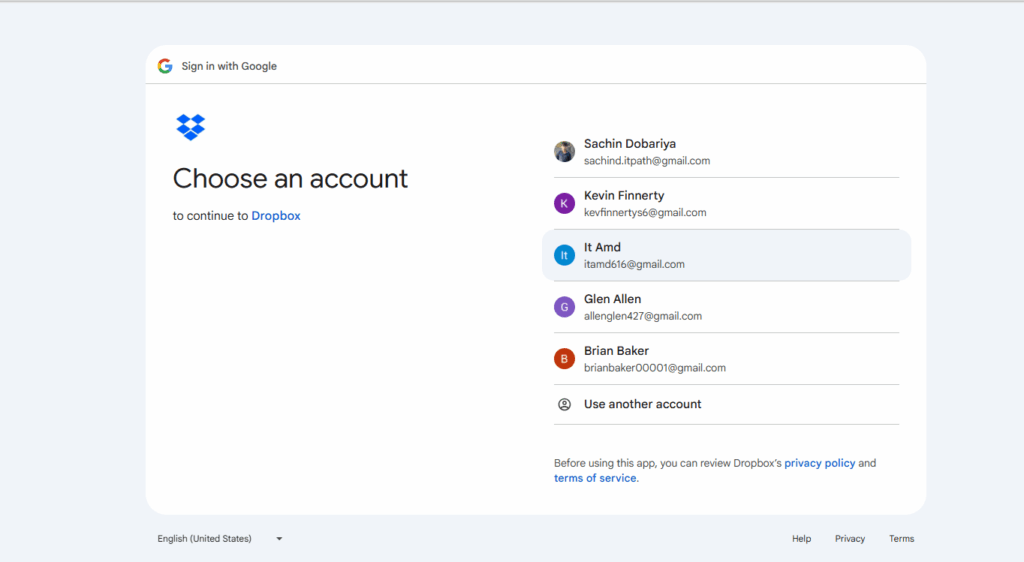This screenshot has width=1024, height=562.
Task: Open the Help footer link
Action: coord(801,539)
